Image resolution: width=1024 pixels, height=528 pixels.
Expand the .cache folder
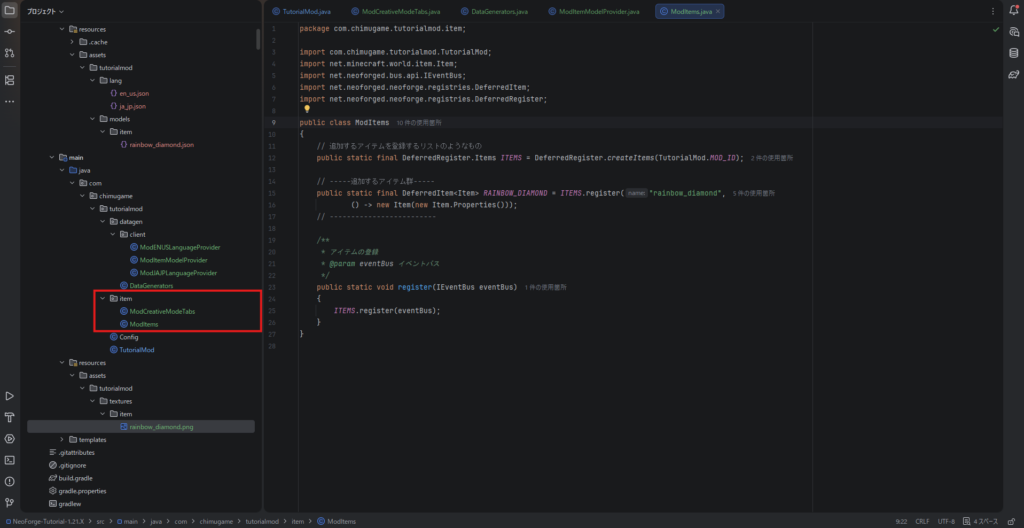tap(73, 42)
